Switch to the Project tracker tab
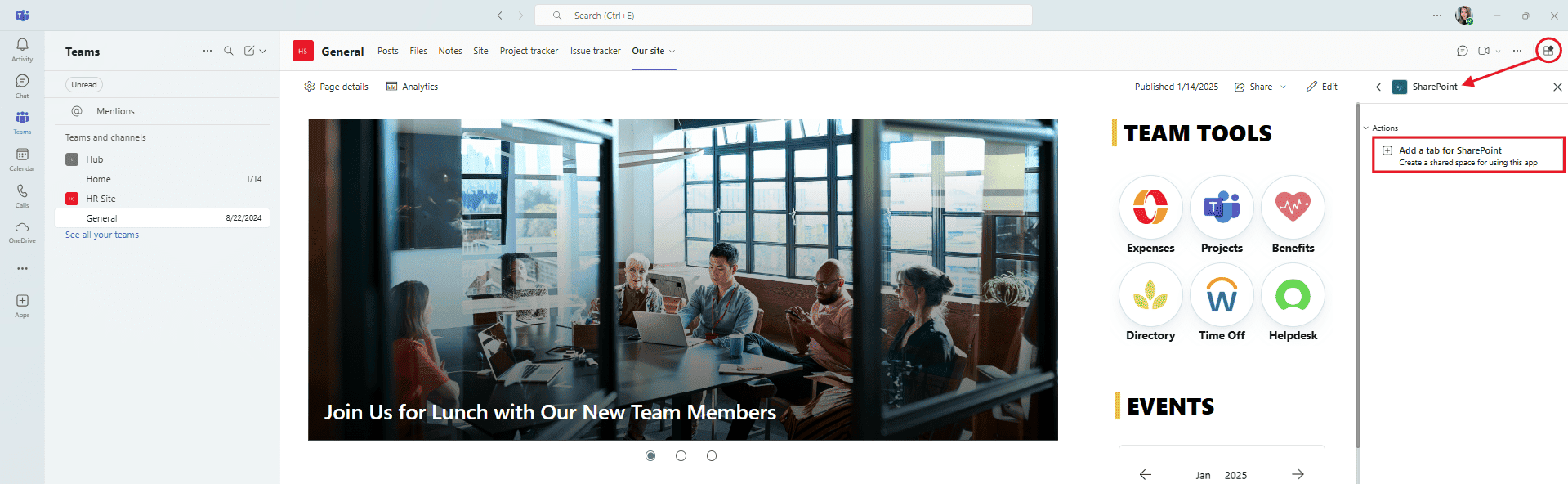The height and width of the screenshot is (484, 1568). pos(529,51)
